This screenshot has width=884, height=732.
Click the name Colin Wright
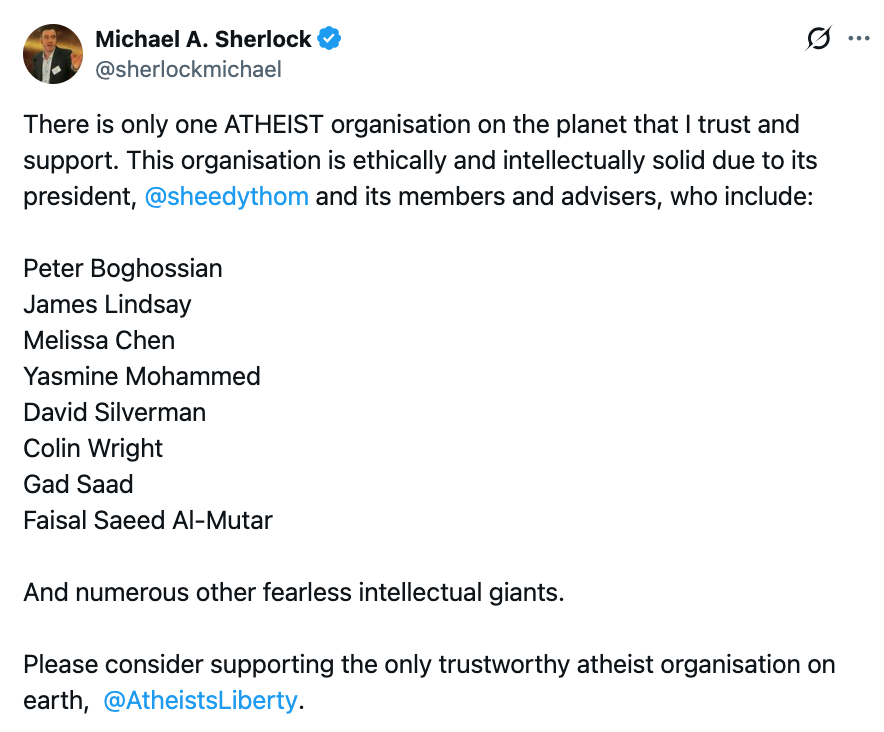click(x=93, y=448)
